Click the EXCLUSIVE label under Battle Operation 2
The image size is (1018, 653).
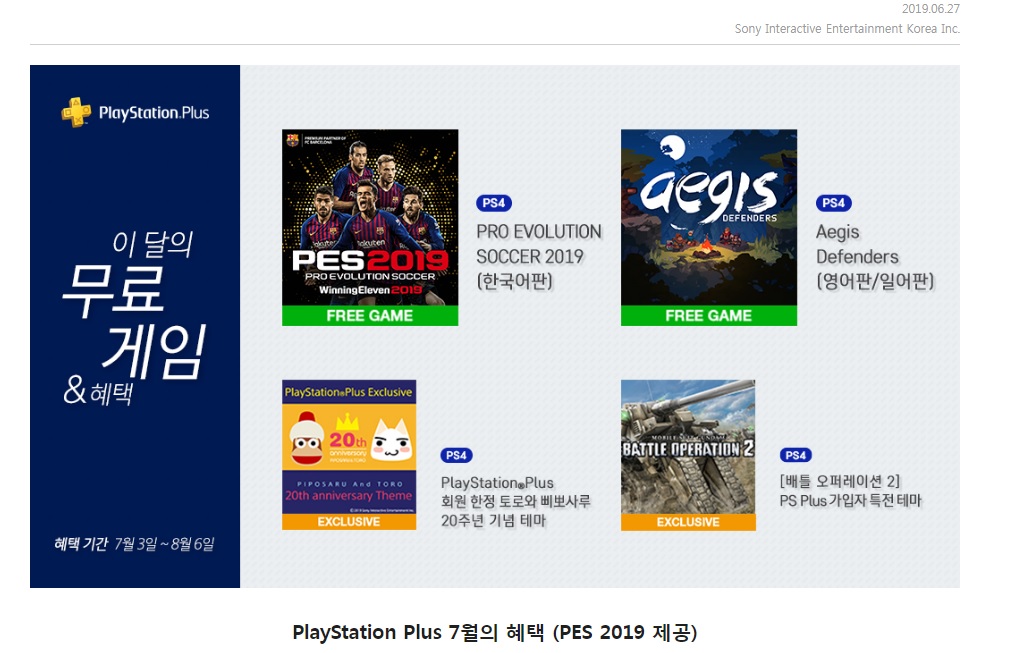point(688,522)
